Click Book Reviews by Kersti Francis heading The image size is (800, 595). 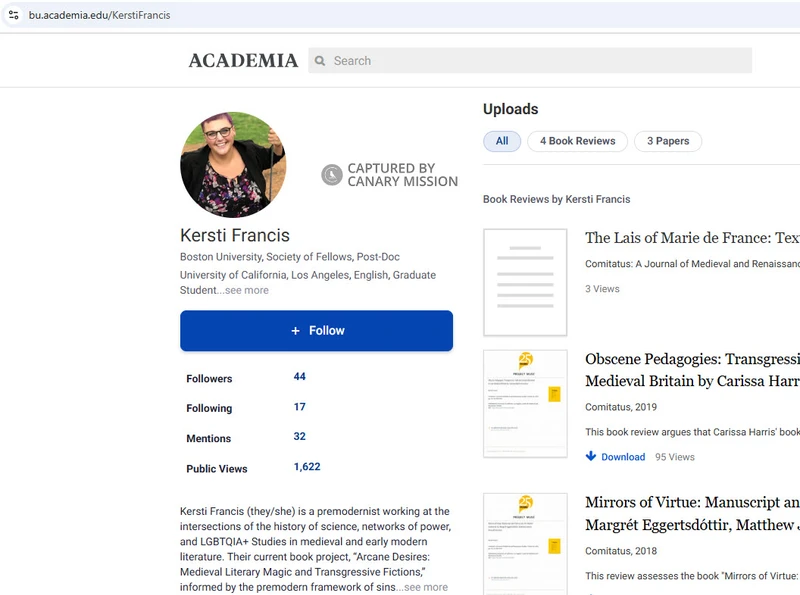(557, 200)
